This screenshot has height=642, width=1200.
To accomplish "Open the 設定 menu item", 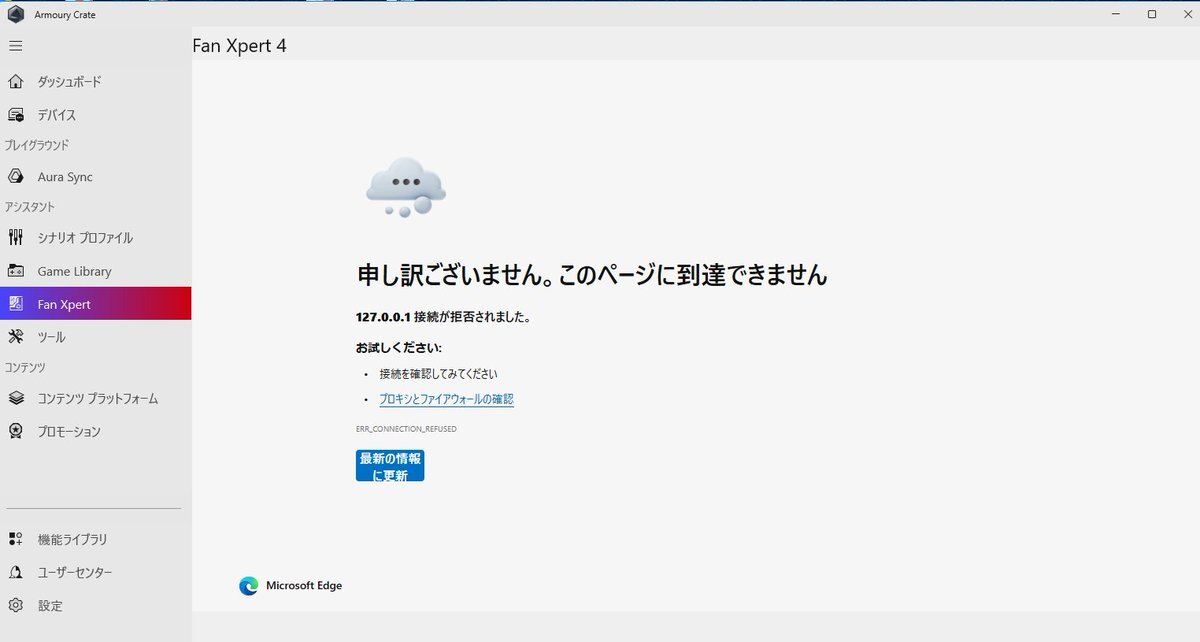I will (x=95, y=606).
